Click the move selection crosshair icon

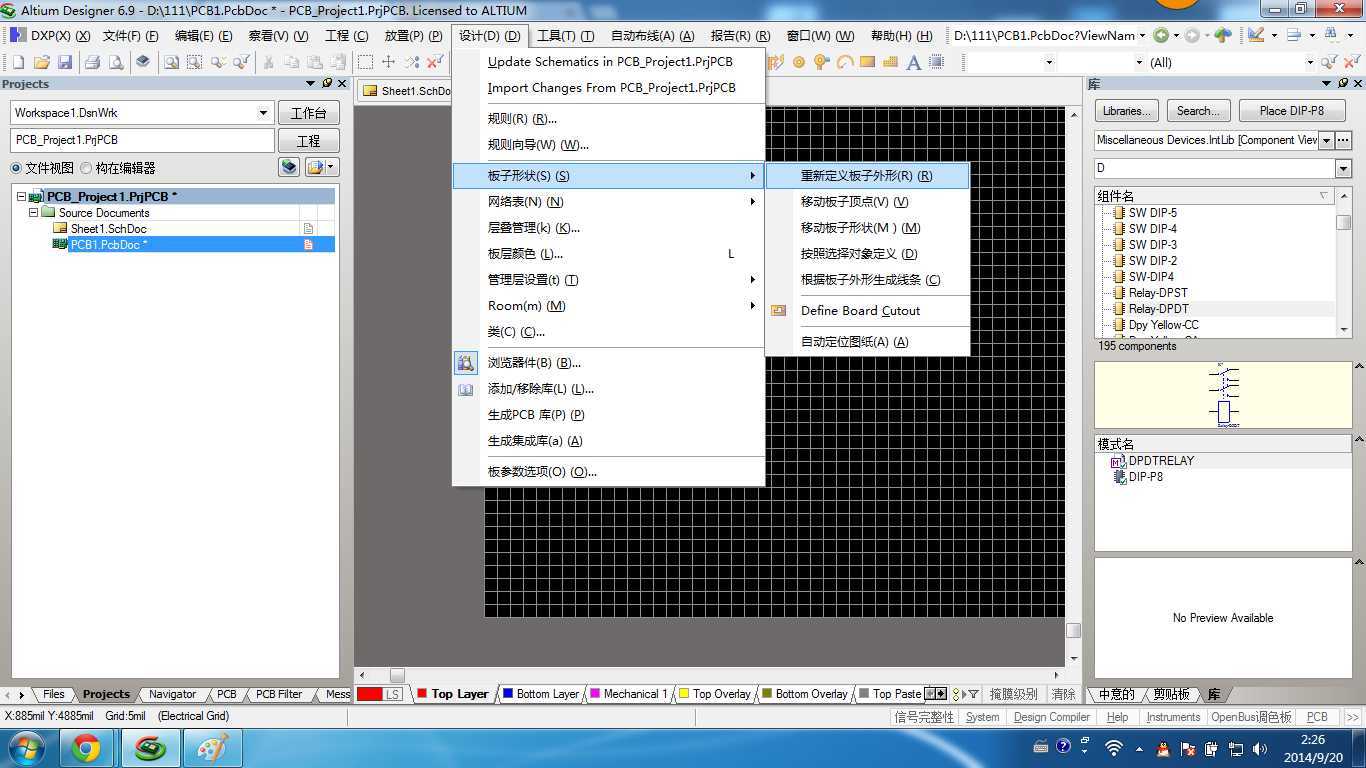click(x=389, y=62)
